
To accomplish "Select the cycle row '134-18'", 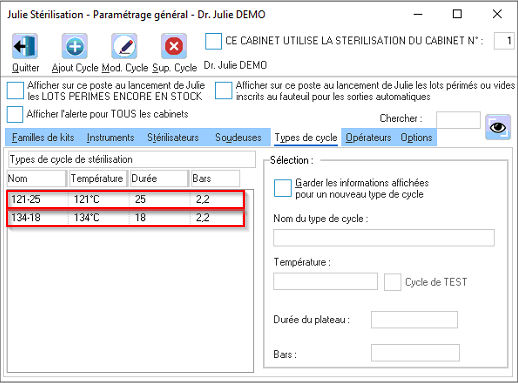I will pyautogui.click(x=126, y=218).
